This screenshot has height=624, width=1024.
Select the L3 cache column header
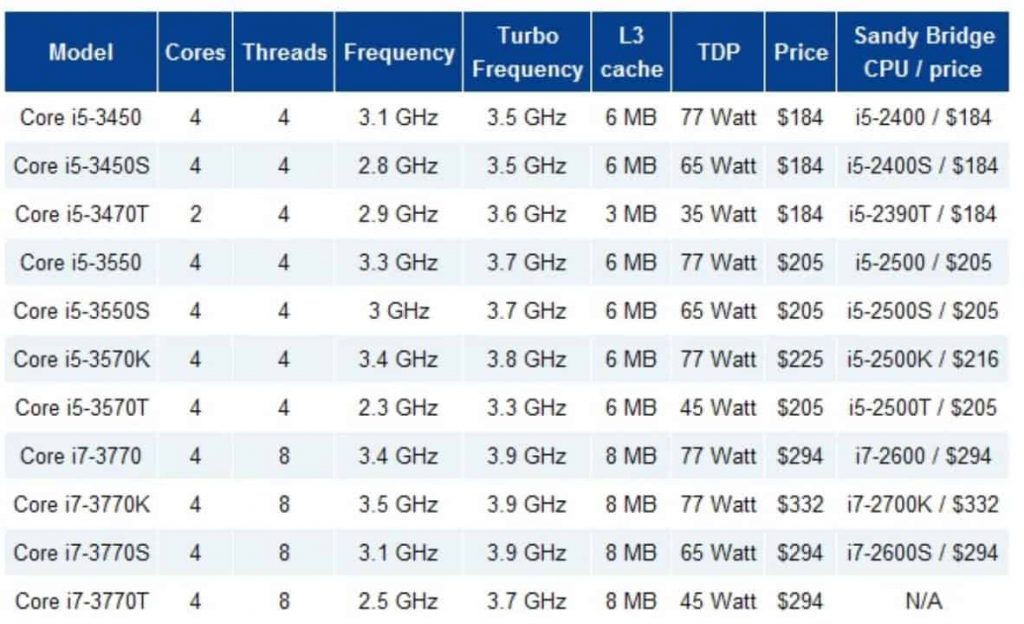click(x=631, y=52)
